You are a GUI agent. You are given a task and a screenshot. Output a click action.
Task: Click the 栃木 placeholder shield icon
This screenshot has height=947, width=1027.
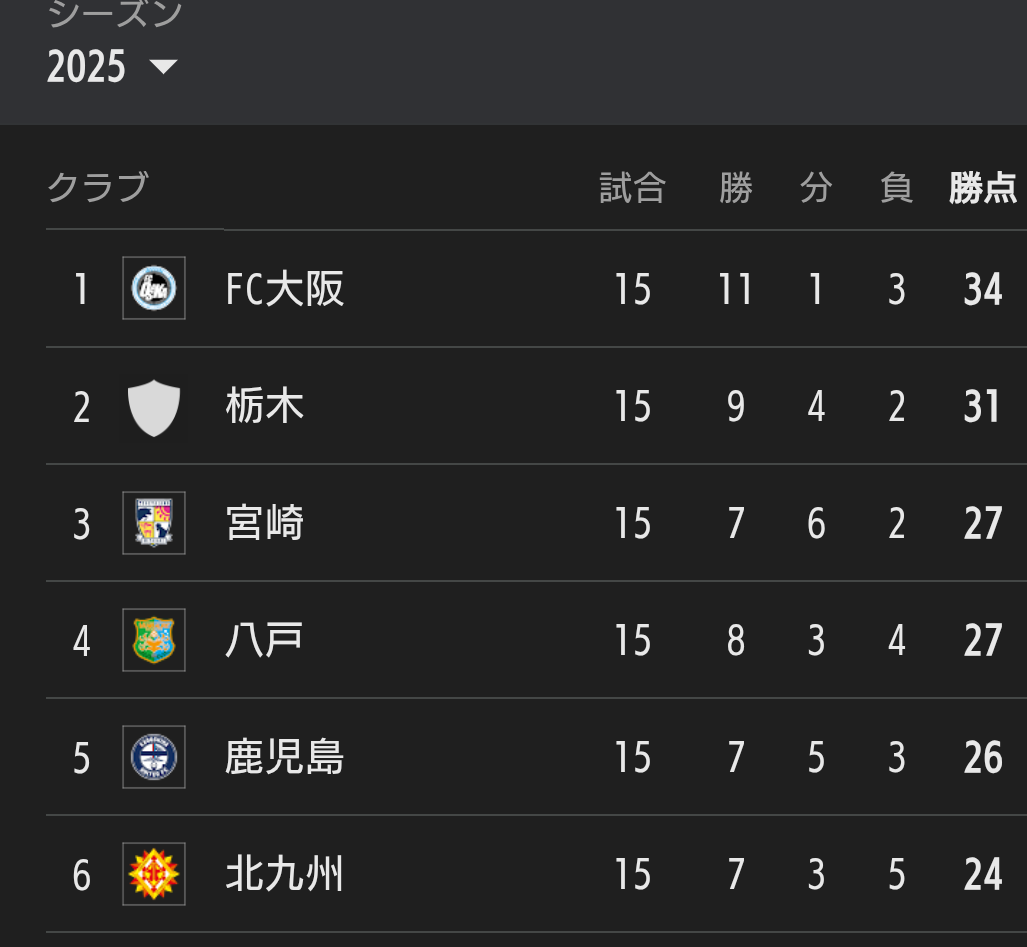pos(154,408)
